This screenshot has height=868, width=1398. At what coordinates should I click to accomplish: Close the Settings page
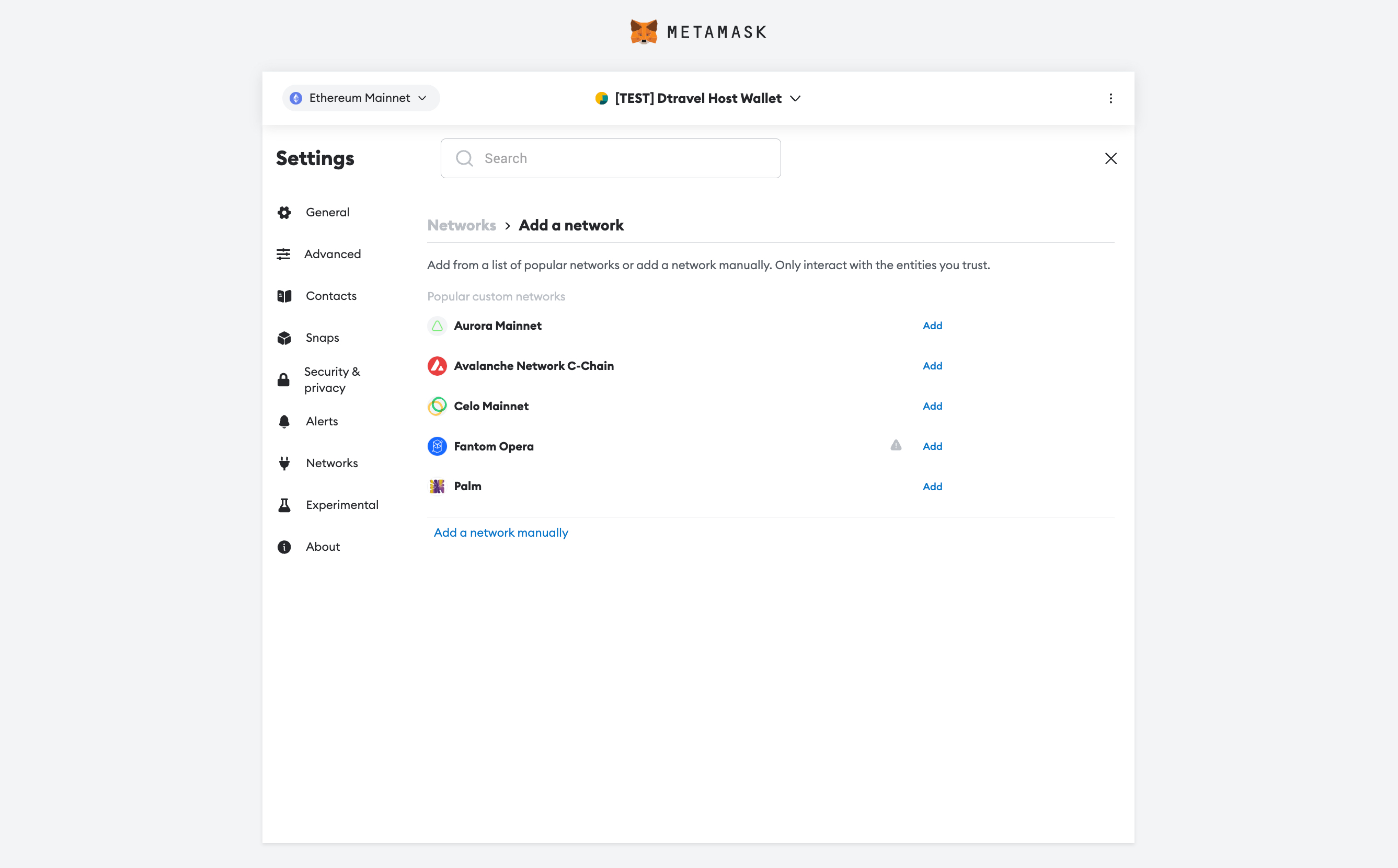[x=1110, y=158]
